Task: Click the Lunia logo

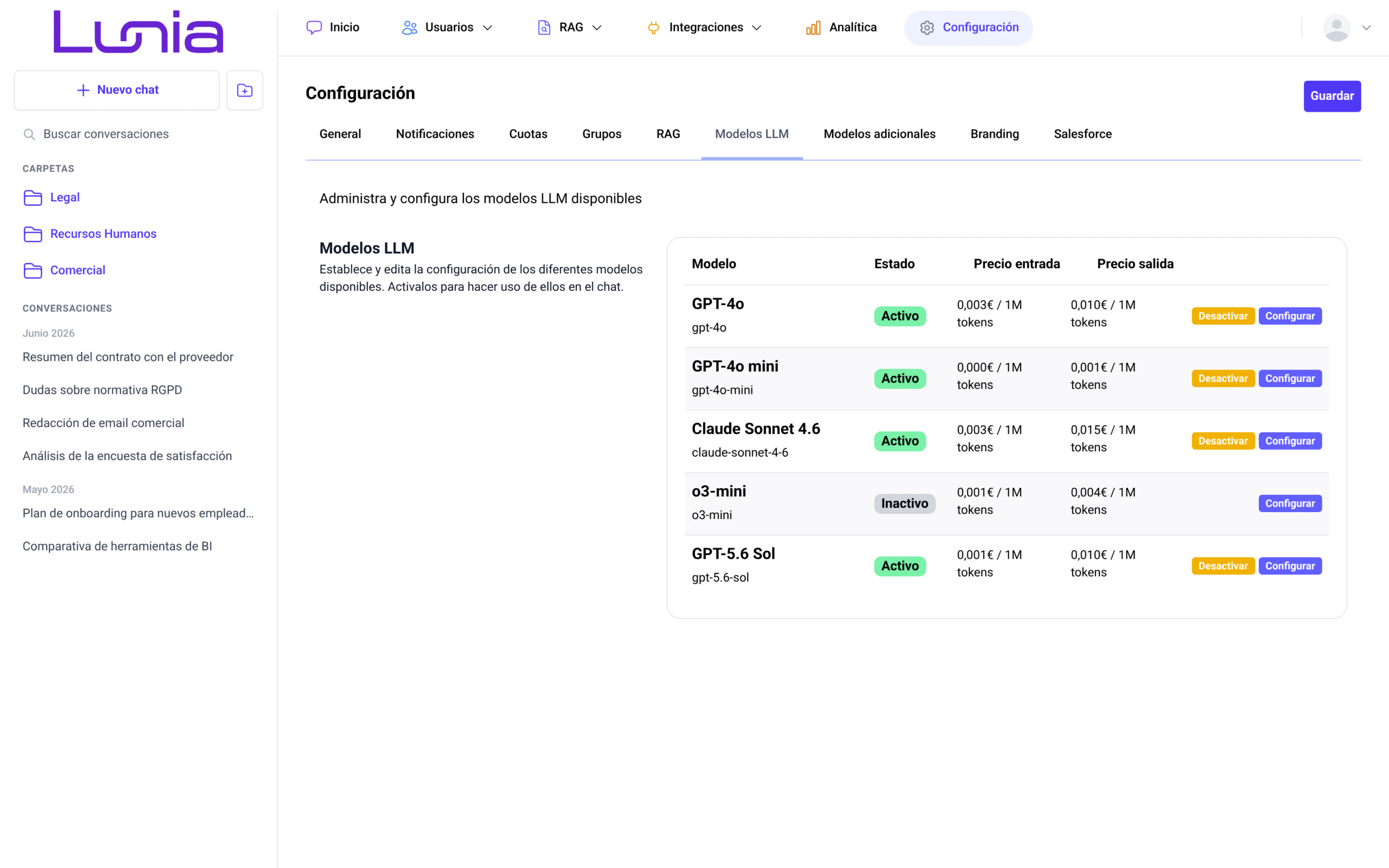Action: 138,31
